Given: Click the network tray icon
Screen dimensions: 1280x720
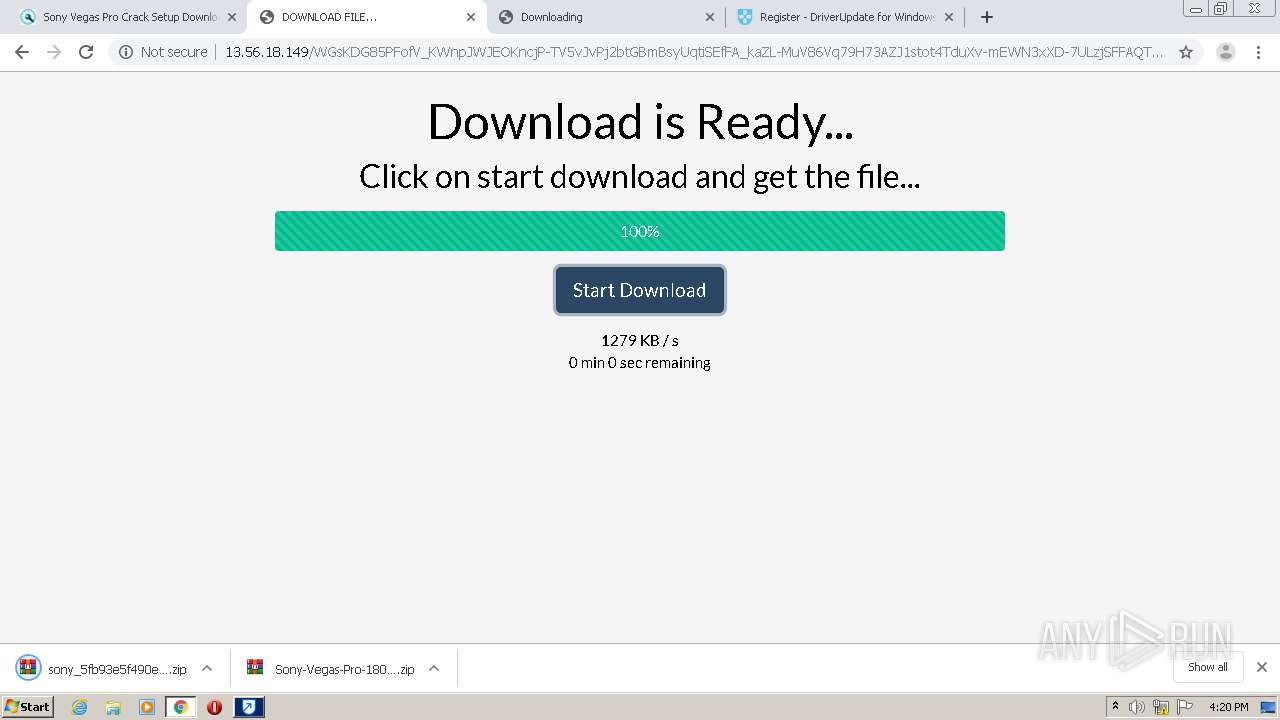Looking at the screenshot, I should coord(1161,707).
